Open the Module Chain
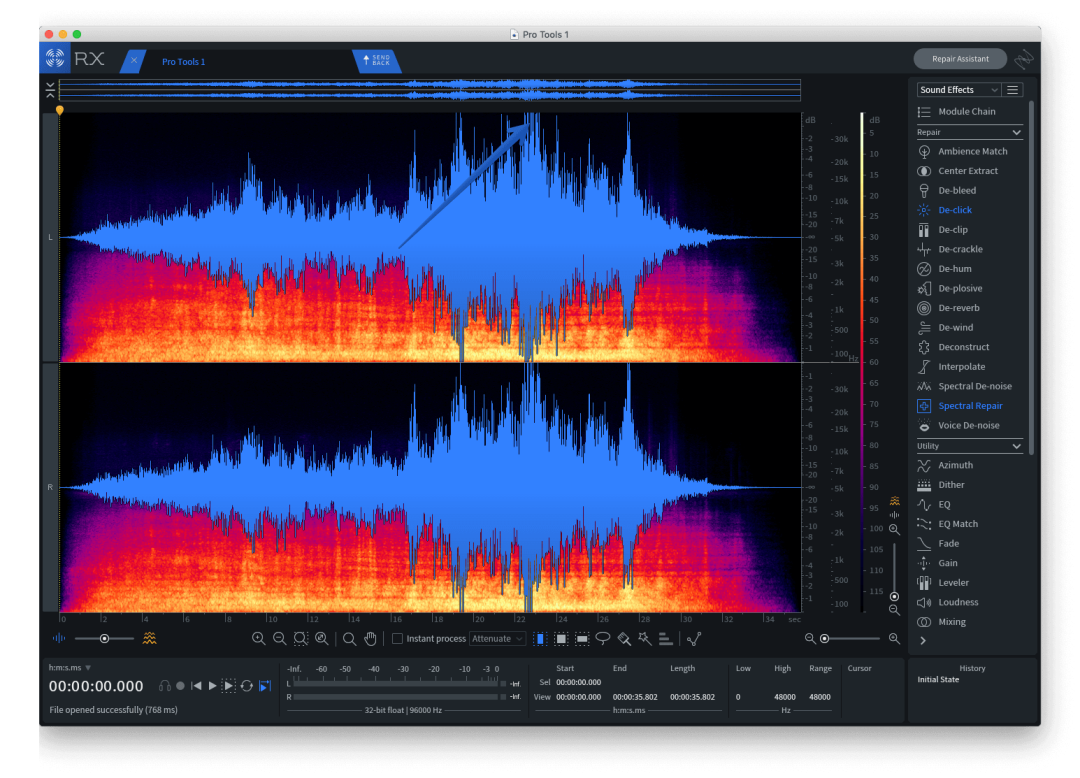The width and height of the screenshot is (1080, 778). [966, 112]
